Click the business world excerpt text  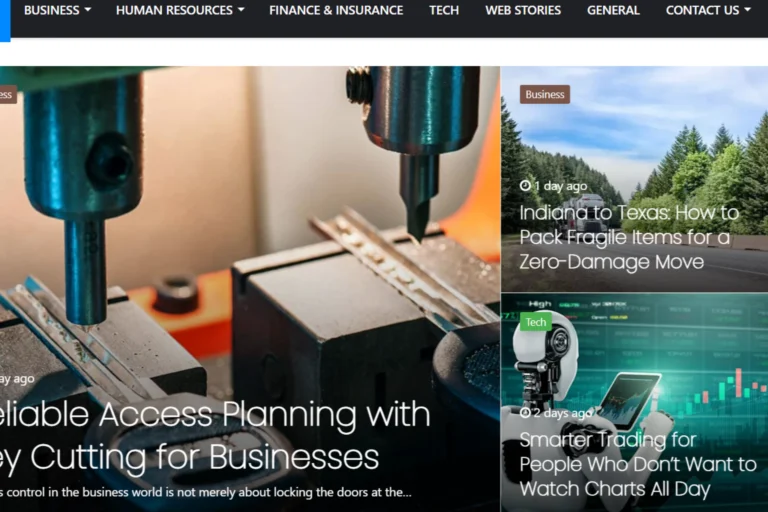click(206, 492)
